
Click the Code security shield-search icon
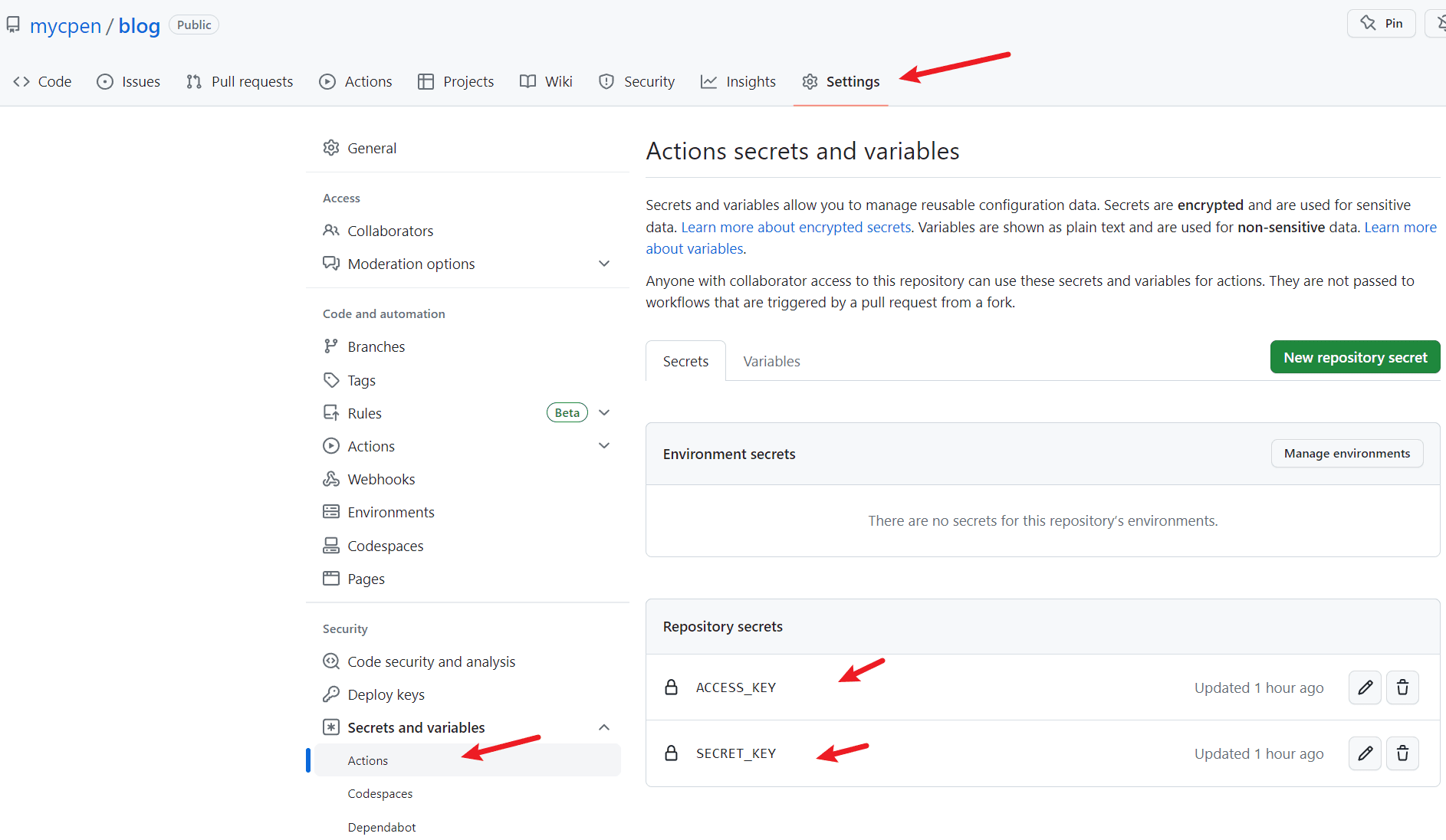331,661
